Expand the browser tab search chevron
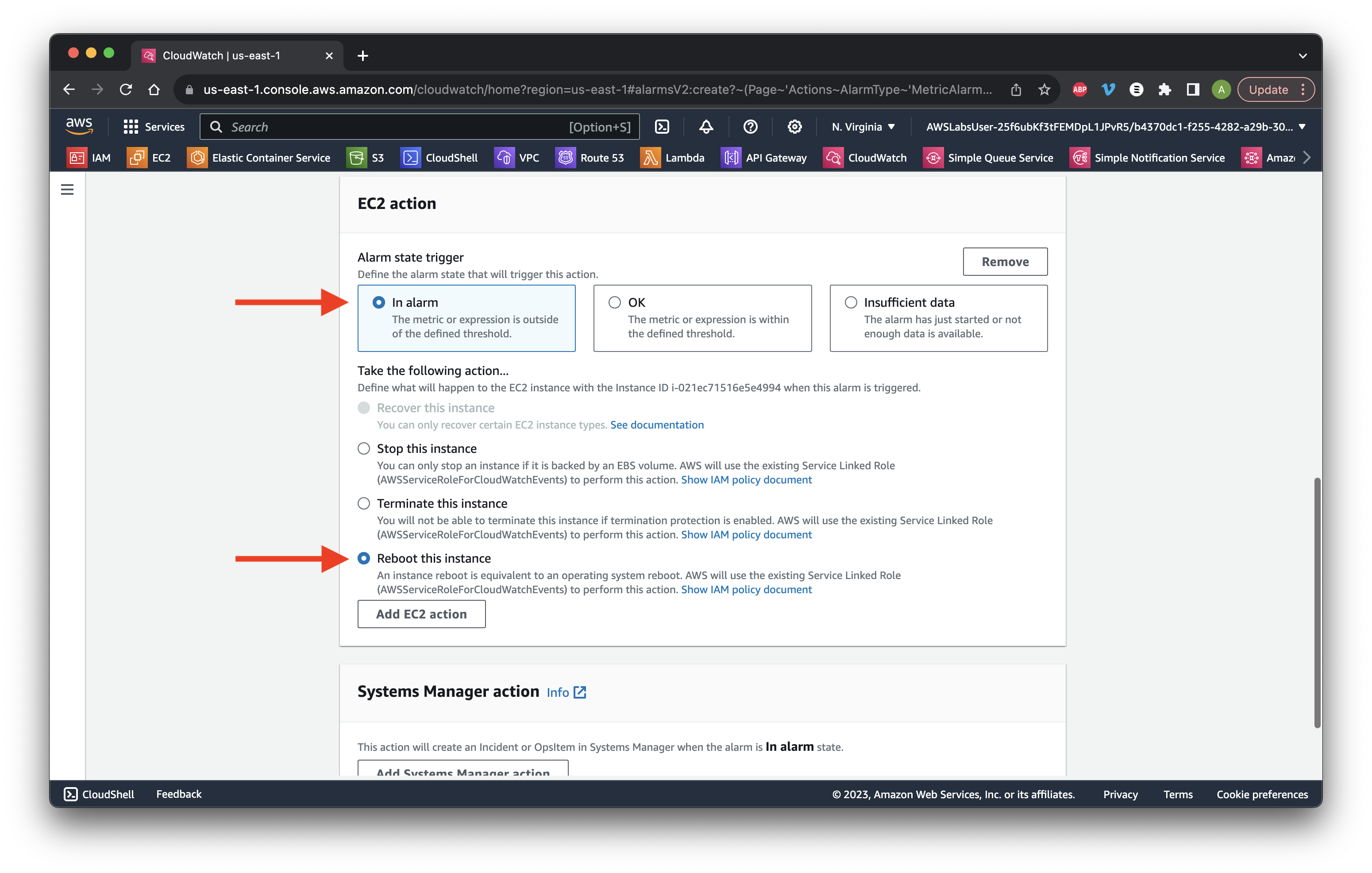Viewport: 1372px width, 873px height. click(x=1303, y=56)
